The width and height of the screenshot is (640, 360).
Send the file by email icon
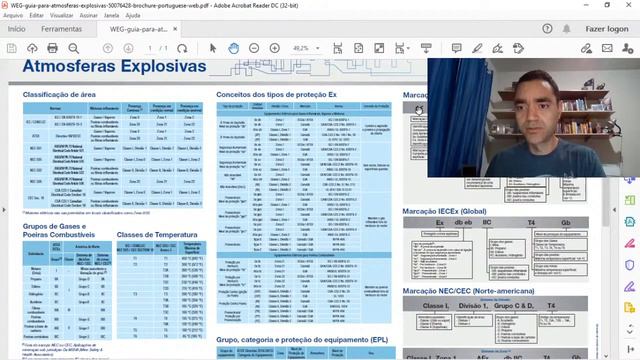click(607, 48)
